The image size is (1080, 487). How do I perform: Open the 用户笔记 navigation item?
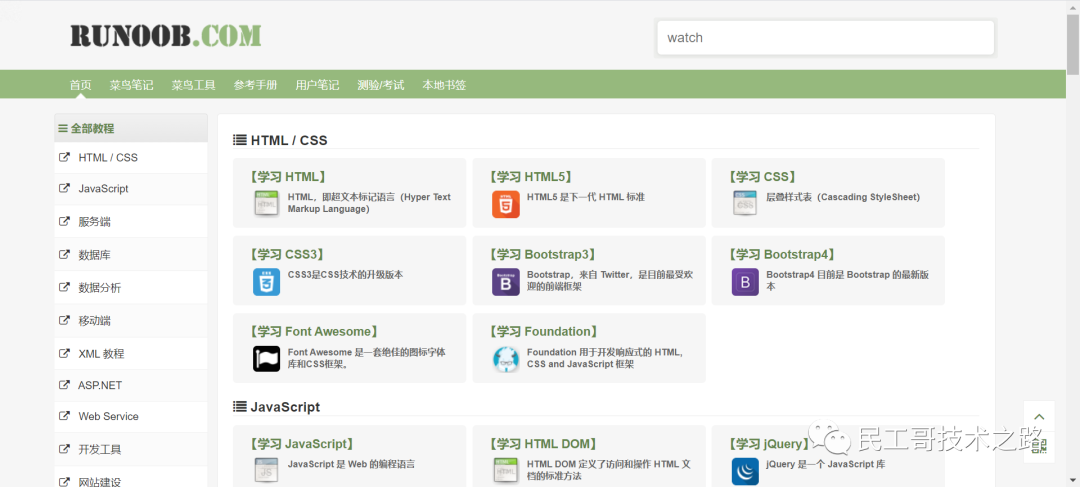point(318,85)
